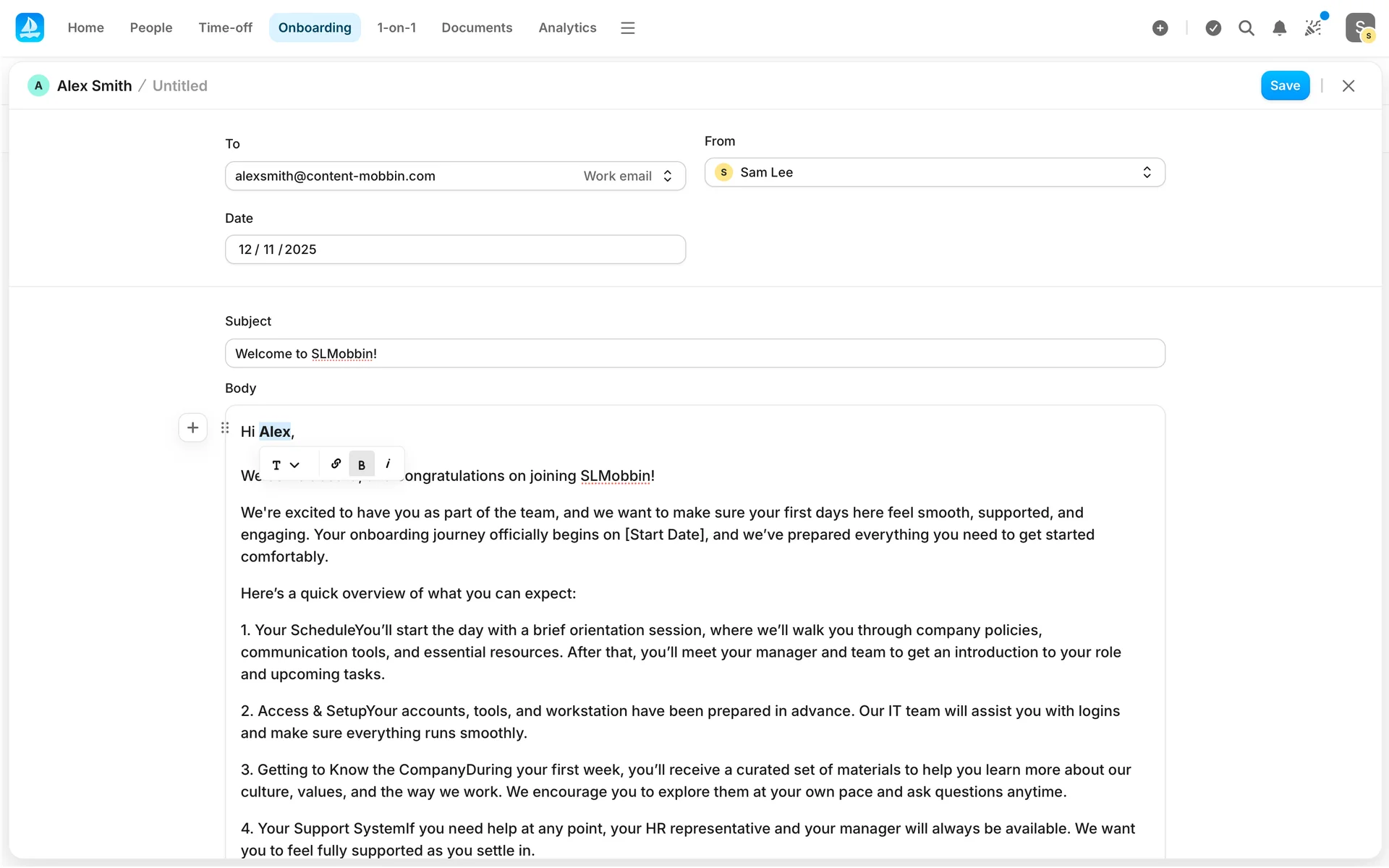Toggle italic formatting on selected text
The height and width of the screenshot is (868, 1389).
(x=388, y=464)
